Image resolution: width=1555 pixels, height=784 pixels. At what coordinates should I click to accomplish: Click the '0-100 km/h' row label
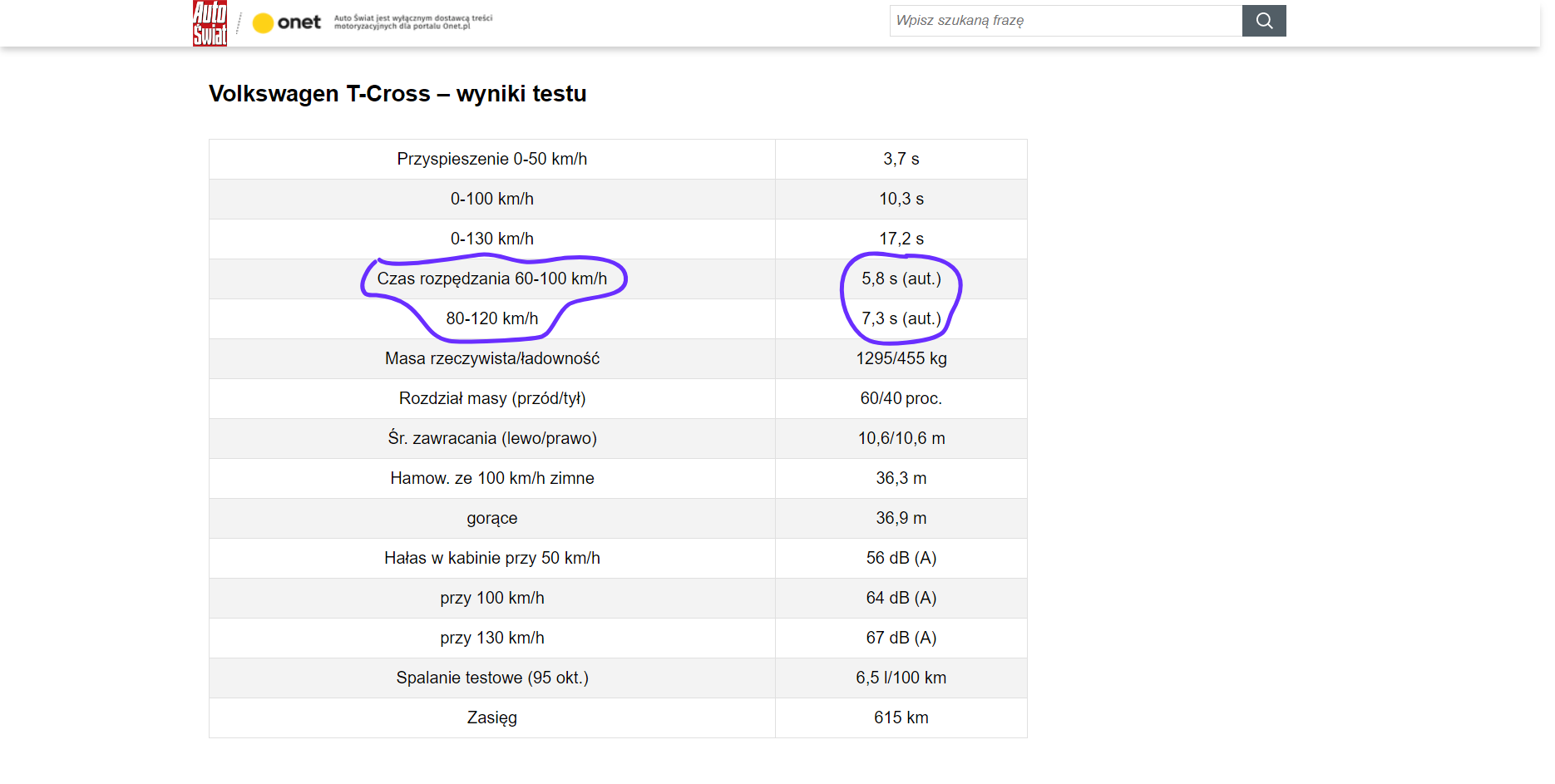pyautogui.click(x=492, y=199)
